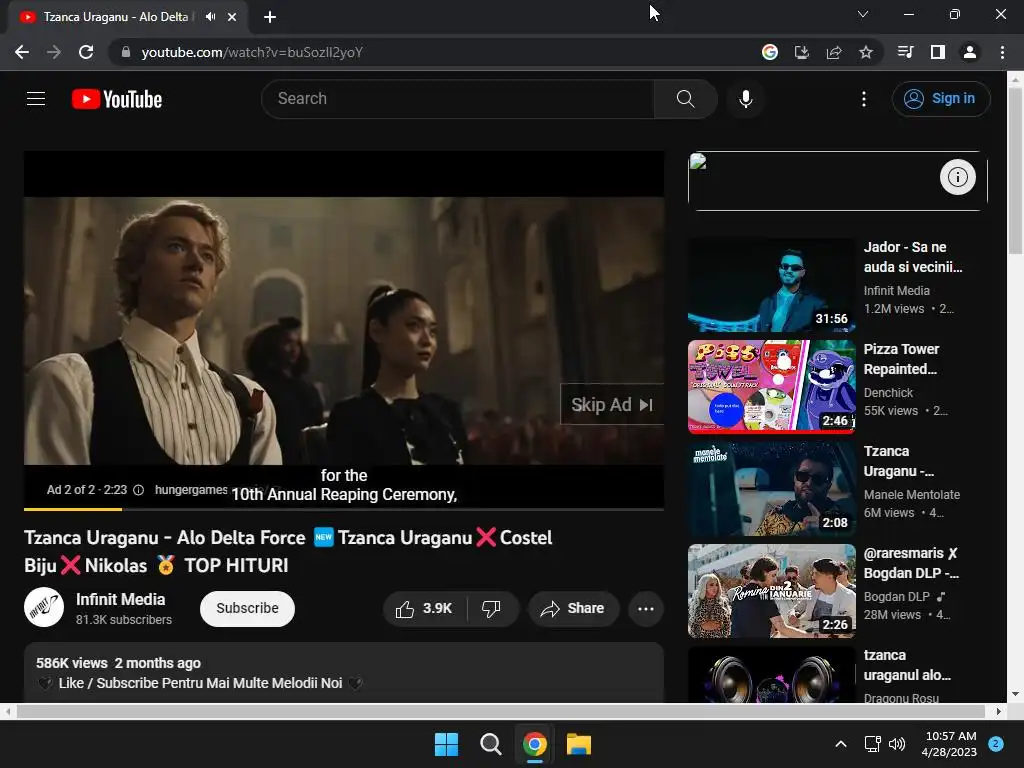Image resolution: width=1024 pixels, height=768 pixels.
Task: Open the YouTube hamburger guide menu
Action: point(36,99)
